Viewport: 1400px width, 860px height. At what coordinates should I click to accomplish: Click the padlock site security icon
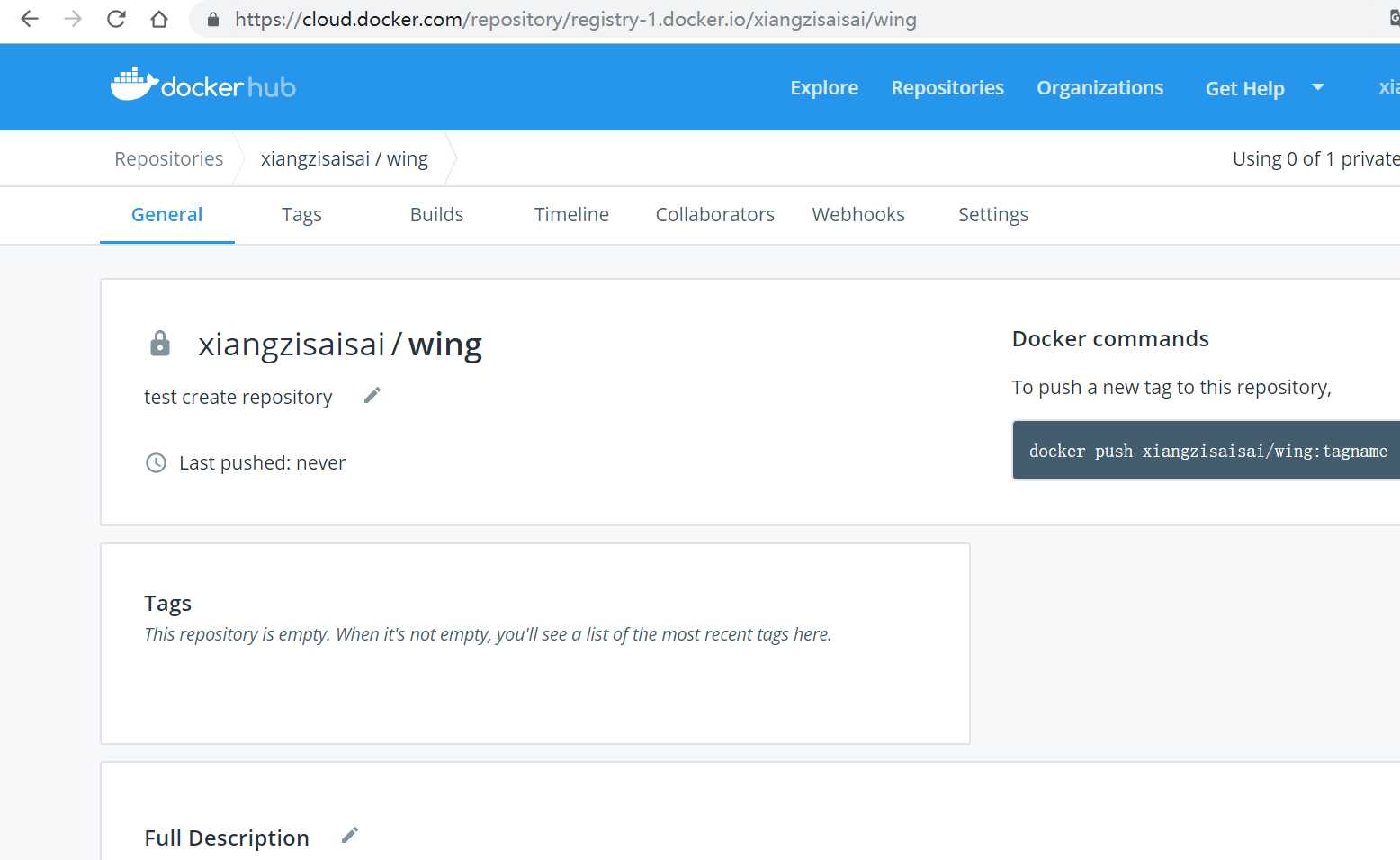click(x=213, y=19)
